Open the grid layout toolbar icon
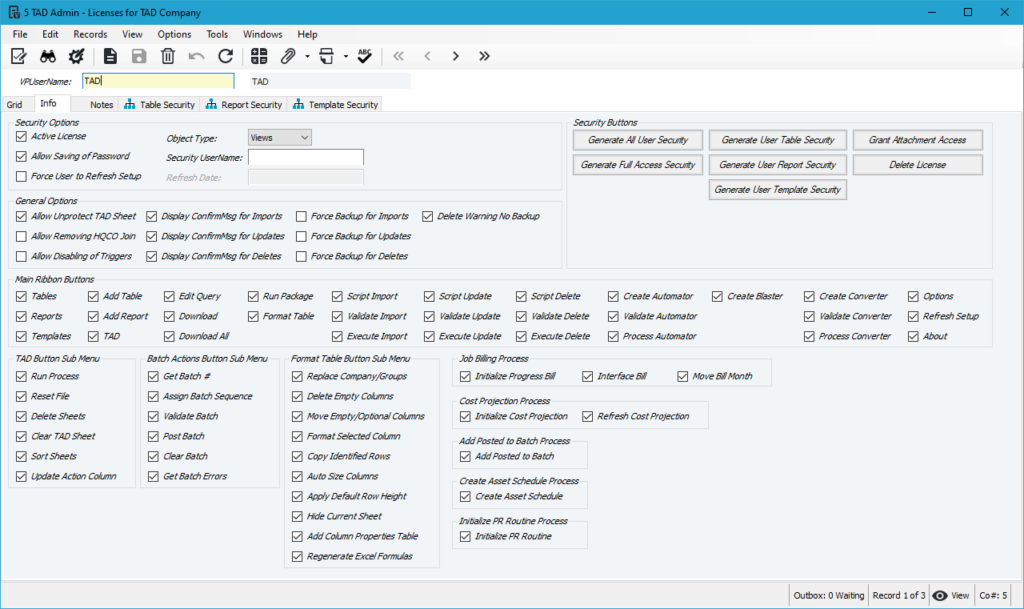Screen dimensions: 1024x609 pyautogui.click(x=259, y=56)
